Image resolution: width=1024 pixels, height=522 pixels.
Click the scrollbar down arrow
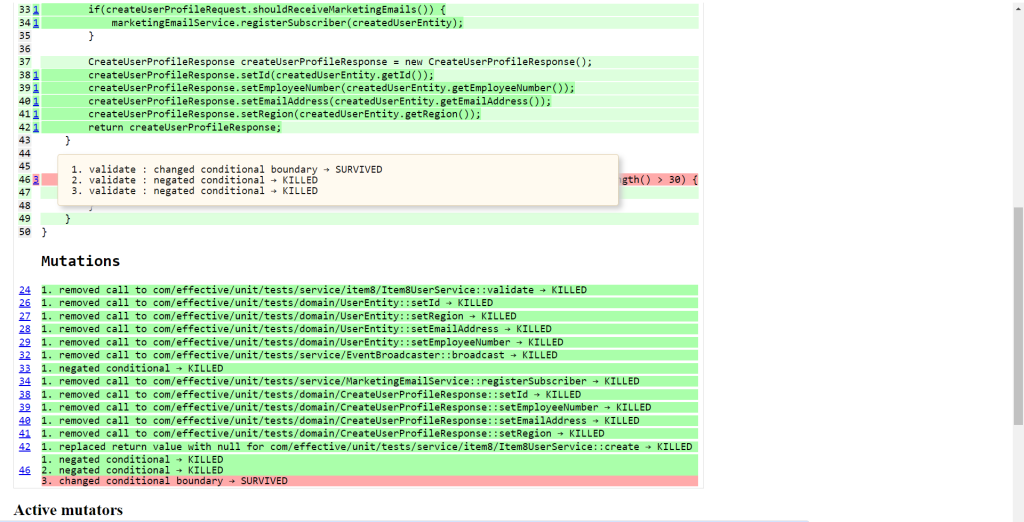tap(1017, 515)
